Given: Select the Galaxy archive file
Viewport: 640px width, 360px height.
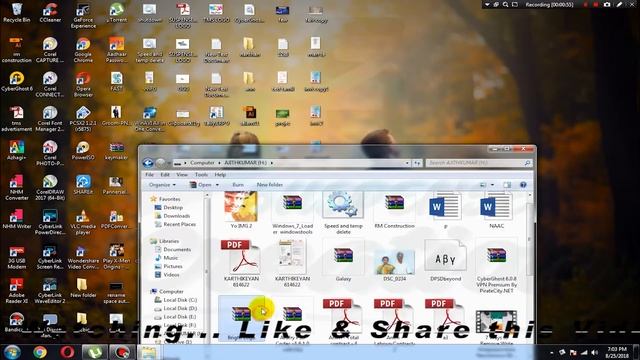Looking at the screenshot, I should pos(343,261).
